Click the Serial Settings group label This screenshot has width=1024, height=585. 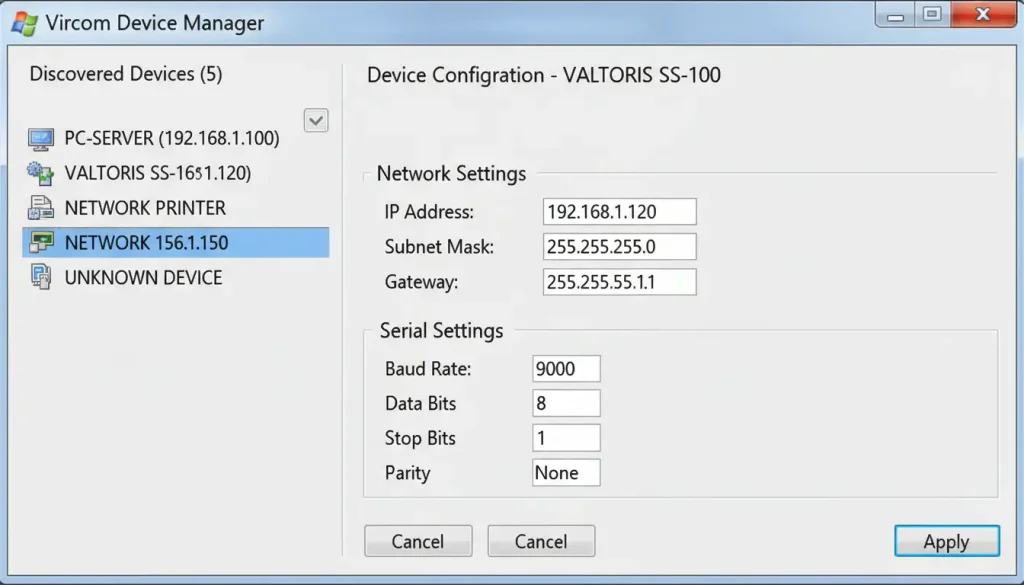(441, 331)
